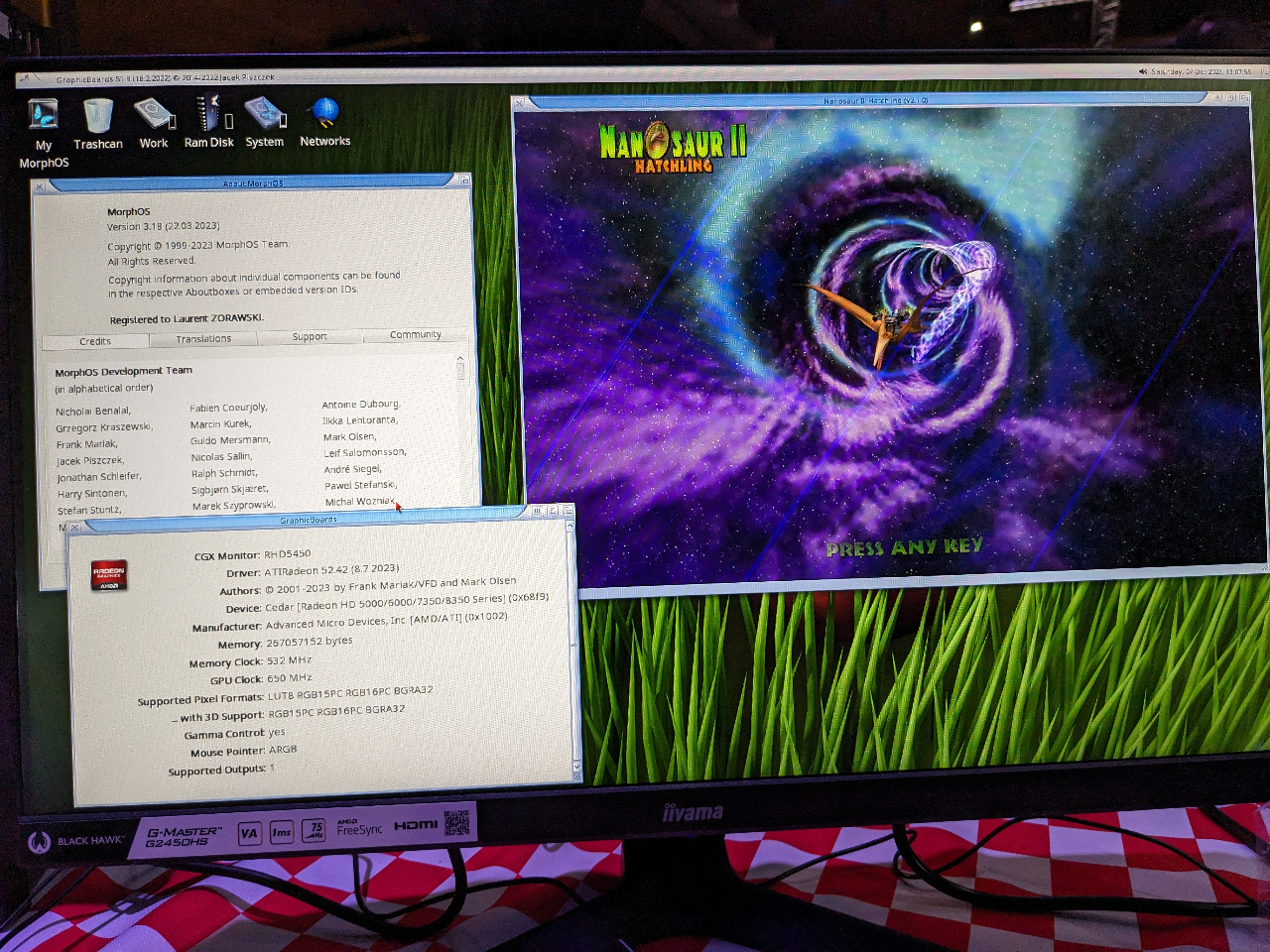The image size is (1270, 952).
Task: Close the GraphicBoards window
Action: (x=74, y=528)
